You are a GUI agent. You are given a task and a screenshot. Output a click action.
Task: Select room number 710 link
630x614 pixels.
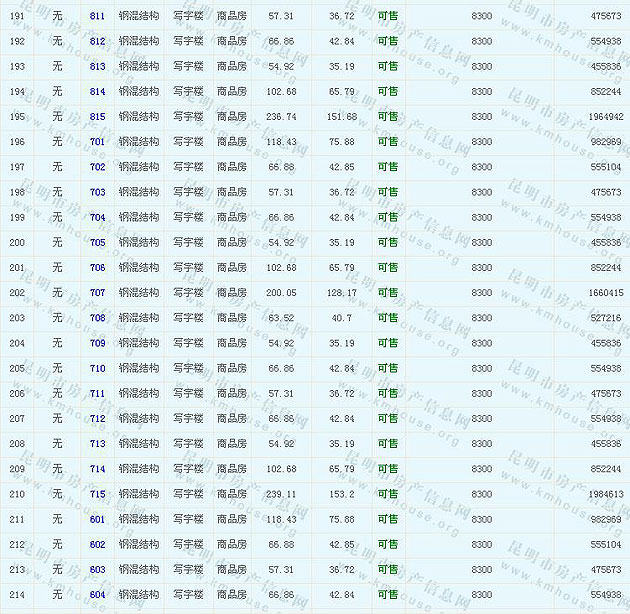click(97, 368)
